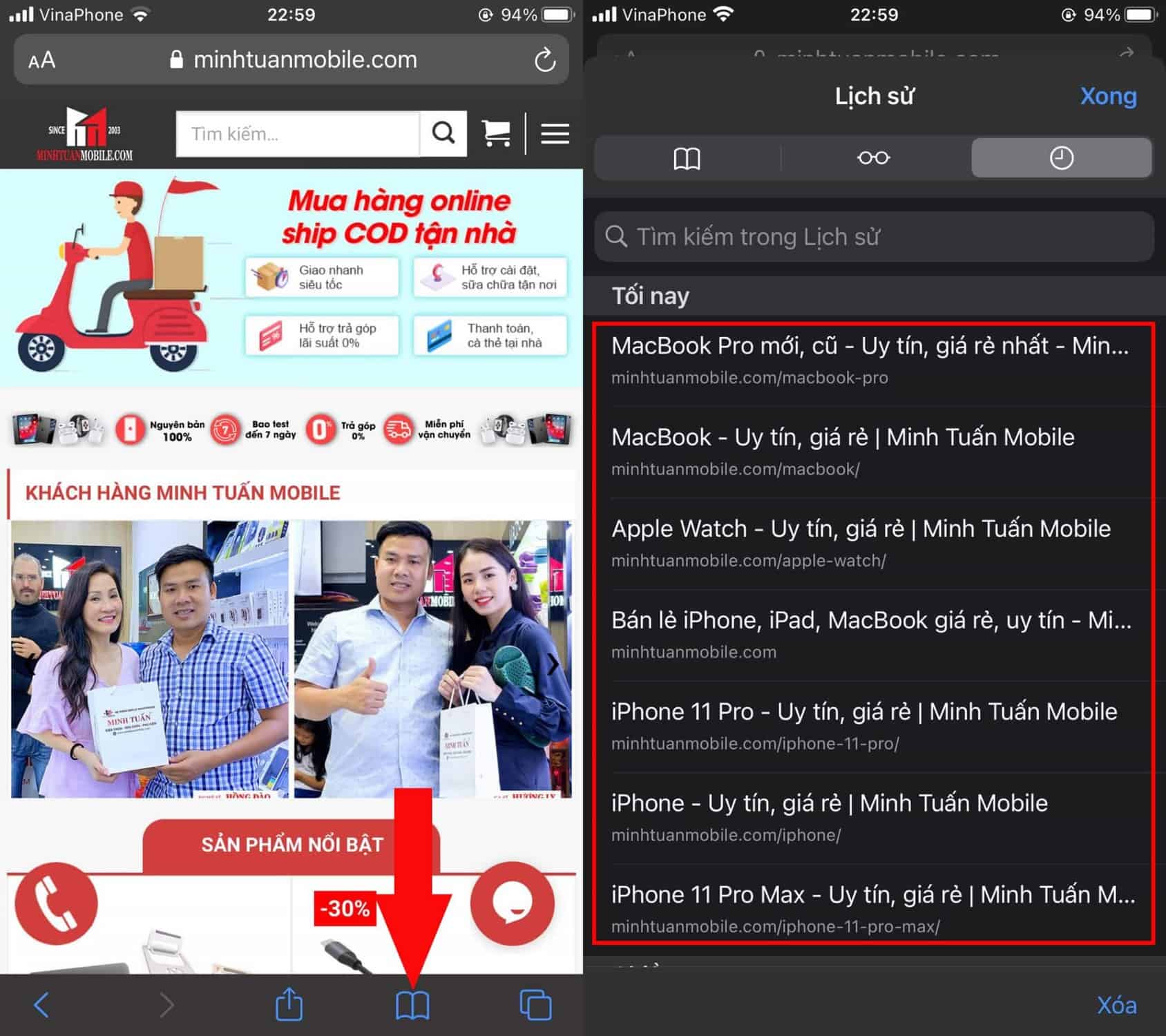Advance customer photo carousel with right chevron
The height and width of the screenshot is (1036, 1166).
pos(553,664)
